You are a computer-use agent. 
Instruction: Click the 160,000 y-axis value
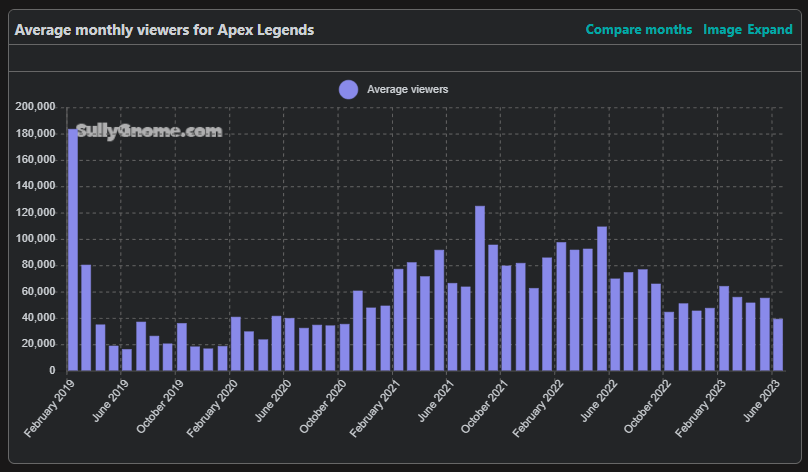point(35,160)
